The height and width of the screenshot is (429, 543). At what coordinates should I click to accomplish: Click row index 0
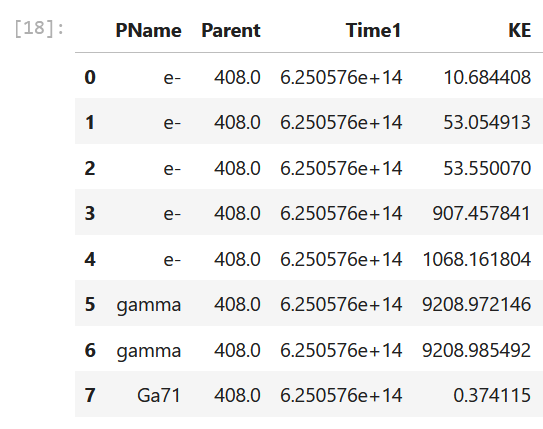click(x=90, y=77)
